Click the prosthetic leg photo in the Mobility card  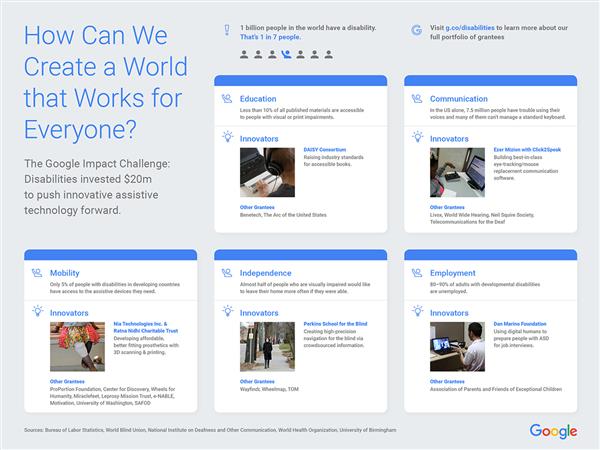coord(77,346)
